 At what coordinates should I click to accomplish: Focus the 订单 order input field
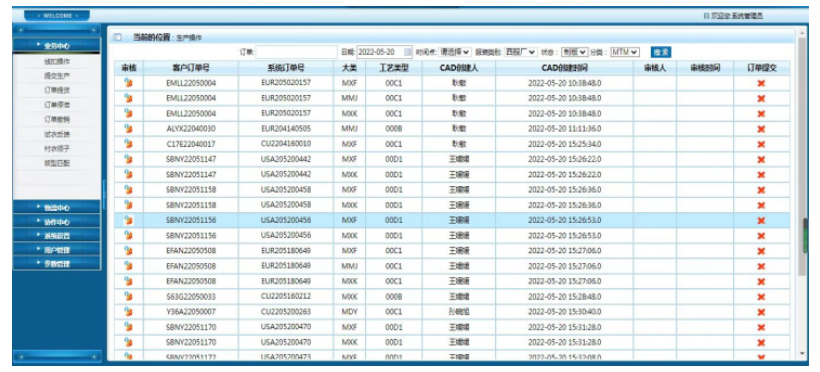[297, 52]
